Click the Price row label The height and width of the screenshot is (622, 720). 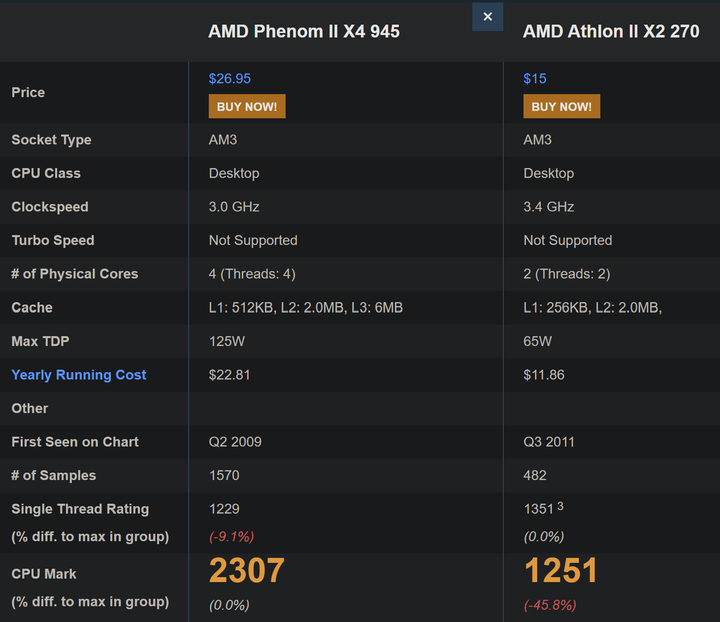point(28,93)
